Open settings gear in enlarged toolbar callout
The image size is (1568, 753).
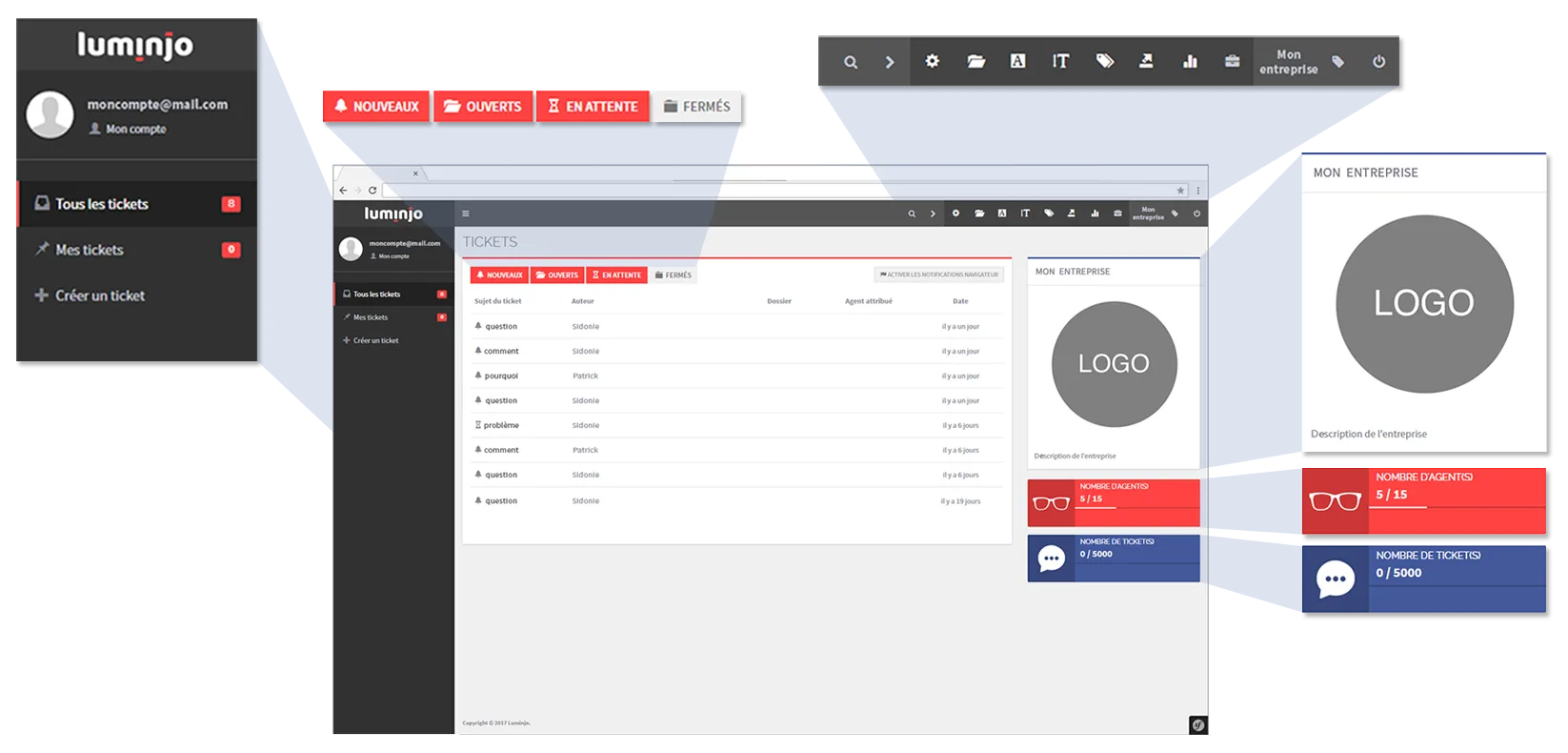933,61
